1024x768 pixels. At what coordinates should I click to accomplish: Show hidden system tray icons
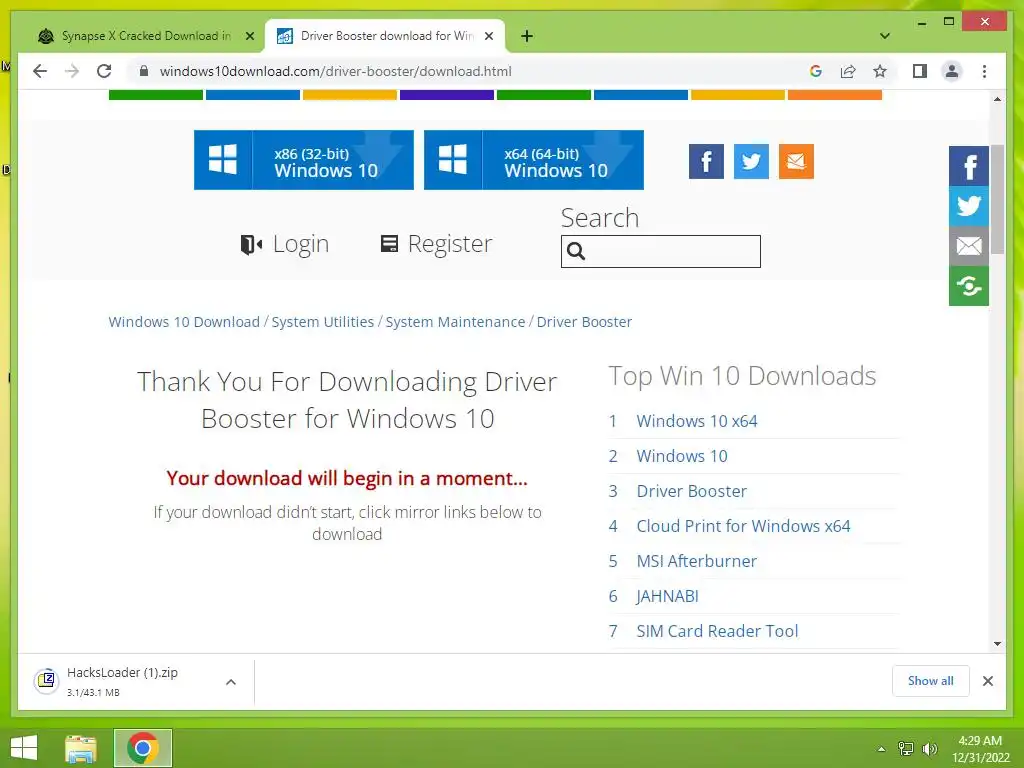pos(881,749)
